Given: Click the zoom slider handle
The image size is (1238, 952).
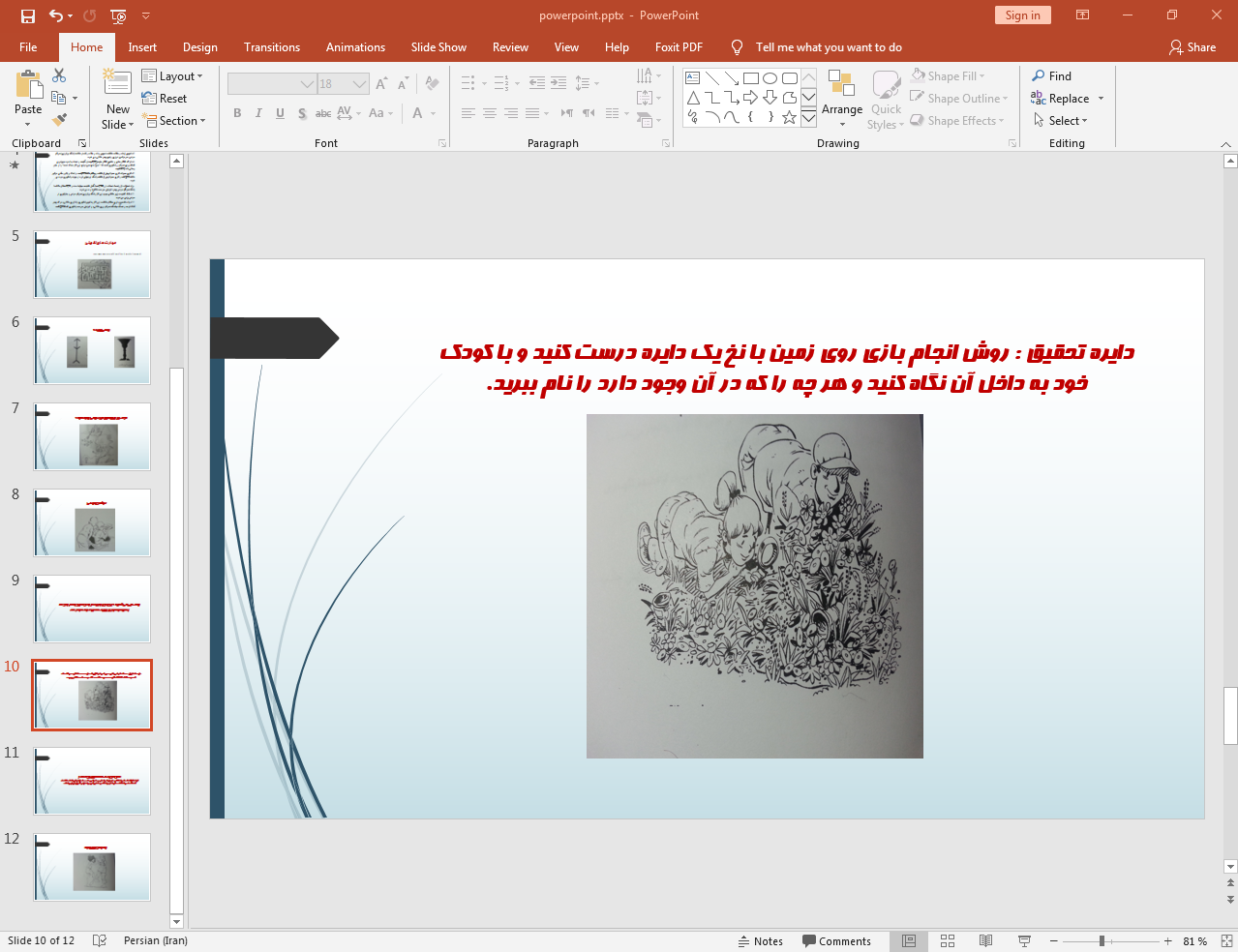Looking at the screenshot, I should pyautogui.click(x=1102, y=941).
